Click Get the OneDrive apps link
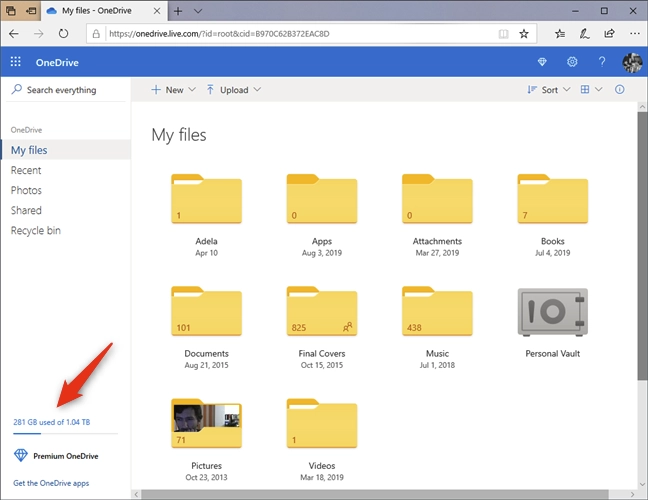Screen dimensions: 648x500 click(51, 483)
